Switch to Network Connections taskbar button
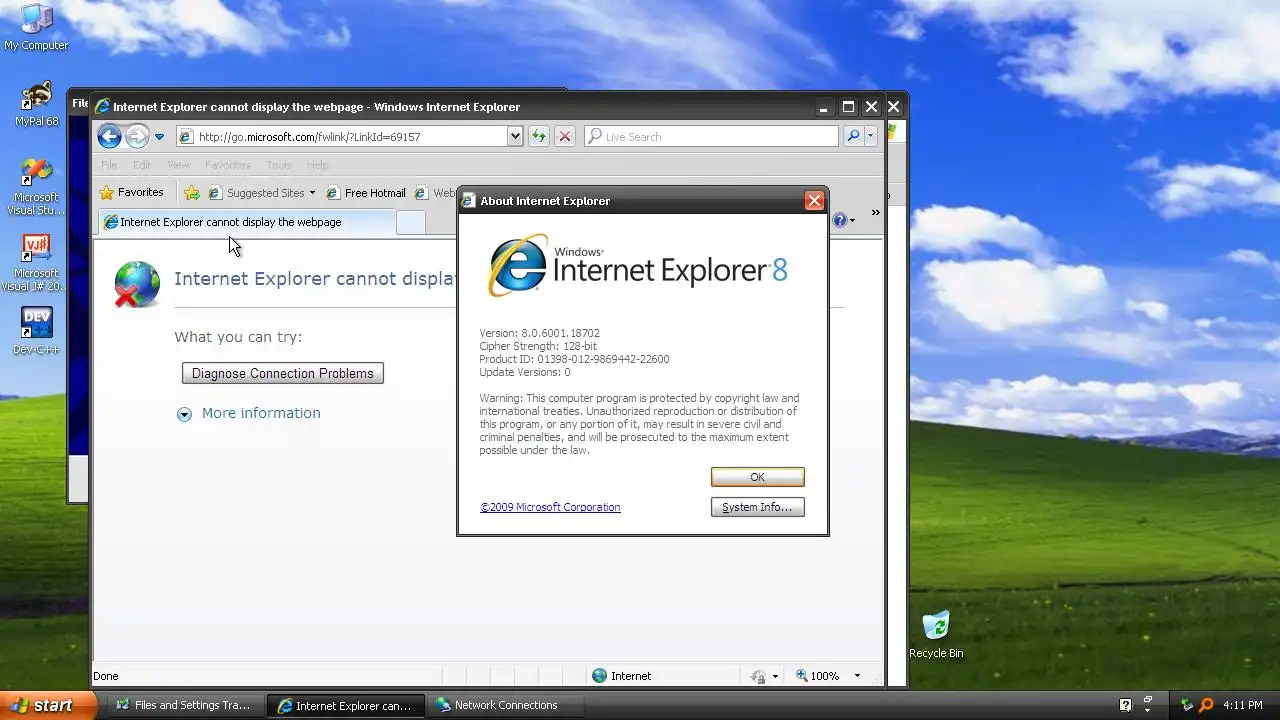 pos(505,705)
